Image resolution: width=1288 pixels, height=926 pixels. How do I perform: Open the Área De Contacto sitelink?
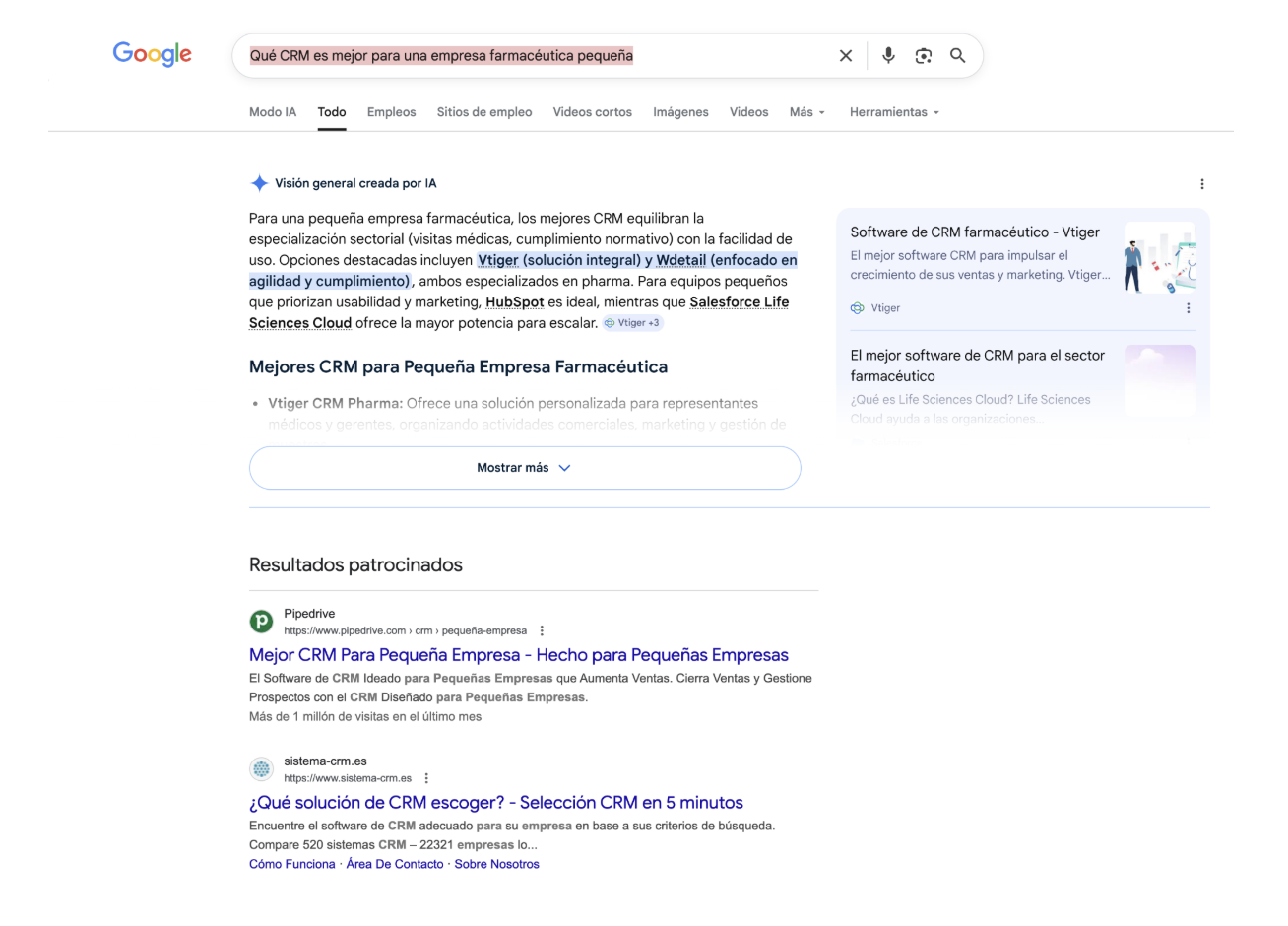(395, 865)
